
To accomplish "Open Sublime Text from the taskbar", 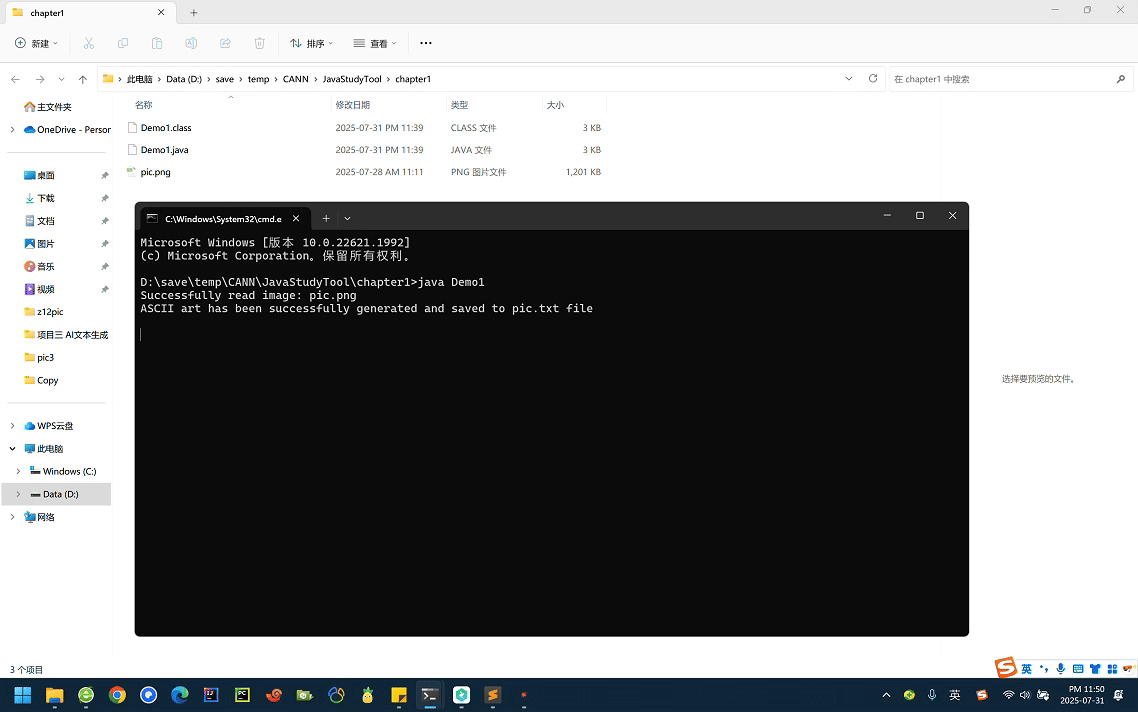I will [493, 695].
